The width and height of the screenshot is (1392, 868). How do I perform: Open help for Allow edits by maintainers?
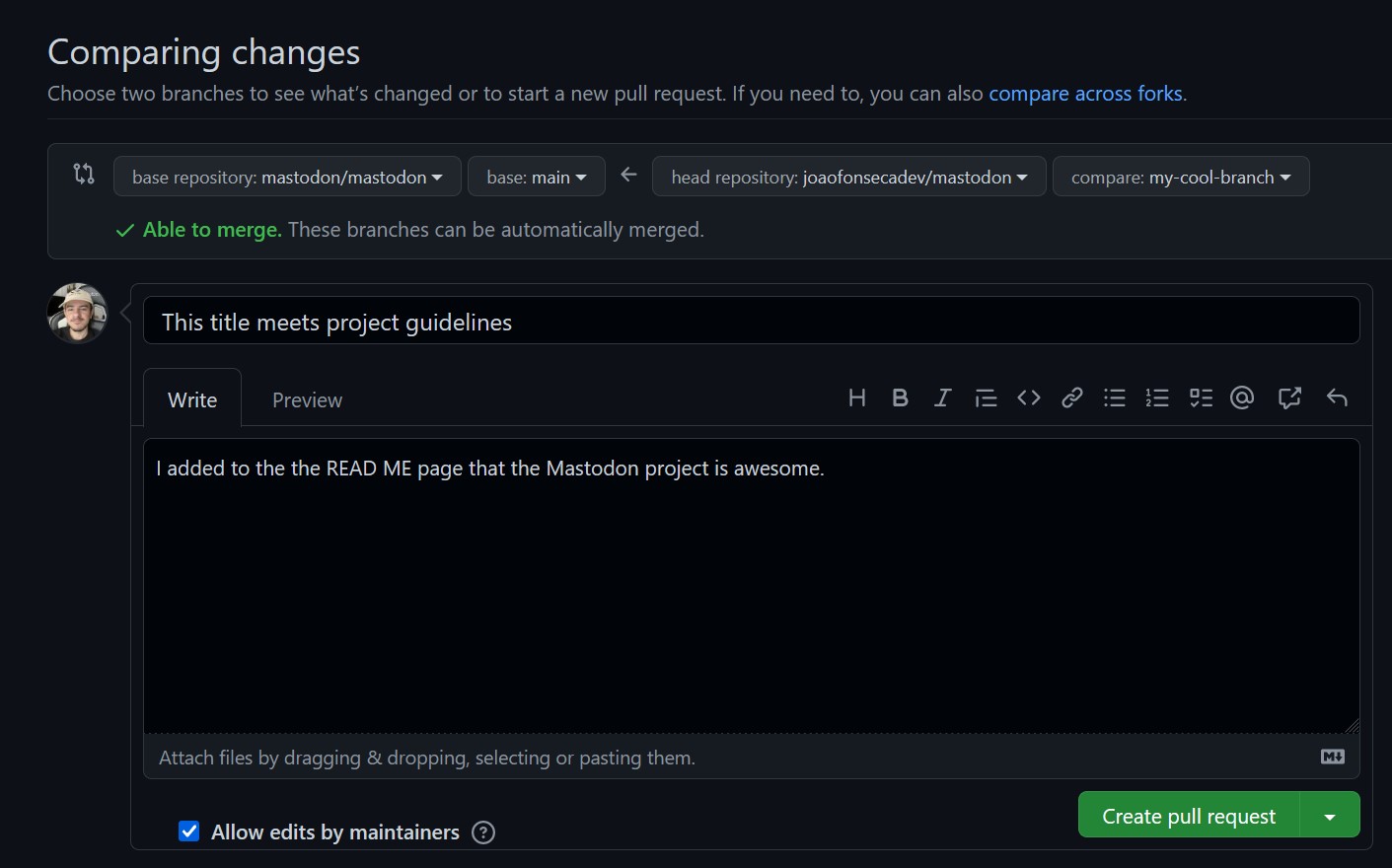click(x=483, y=832)
